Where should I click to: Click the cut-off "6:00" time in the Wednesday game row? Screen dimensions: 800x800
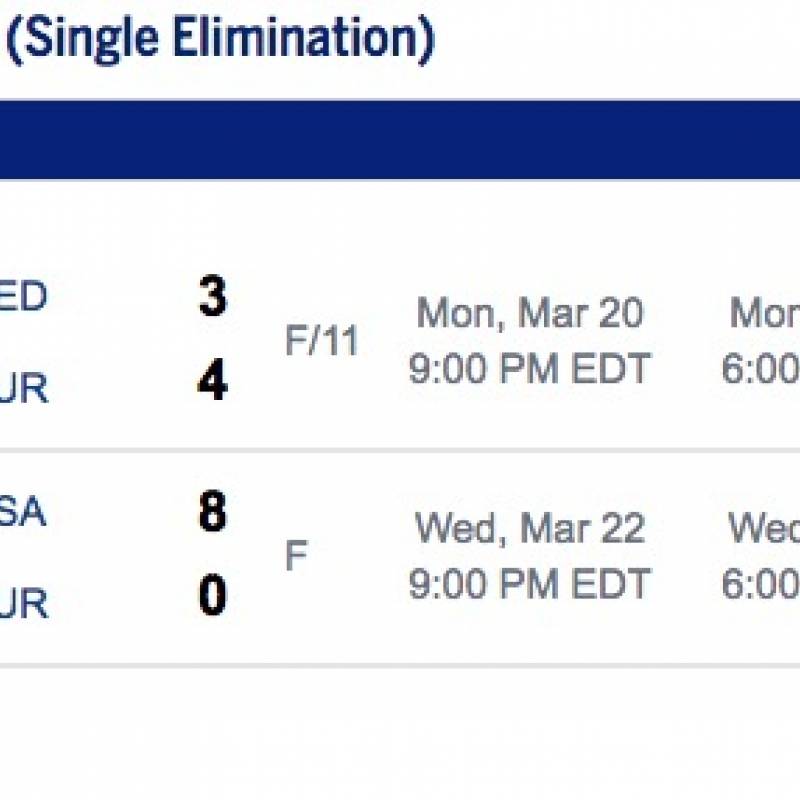coord(761,583)
